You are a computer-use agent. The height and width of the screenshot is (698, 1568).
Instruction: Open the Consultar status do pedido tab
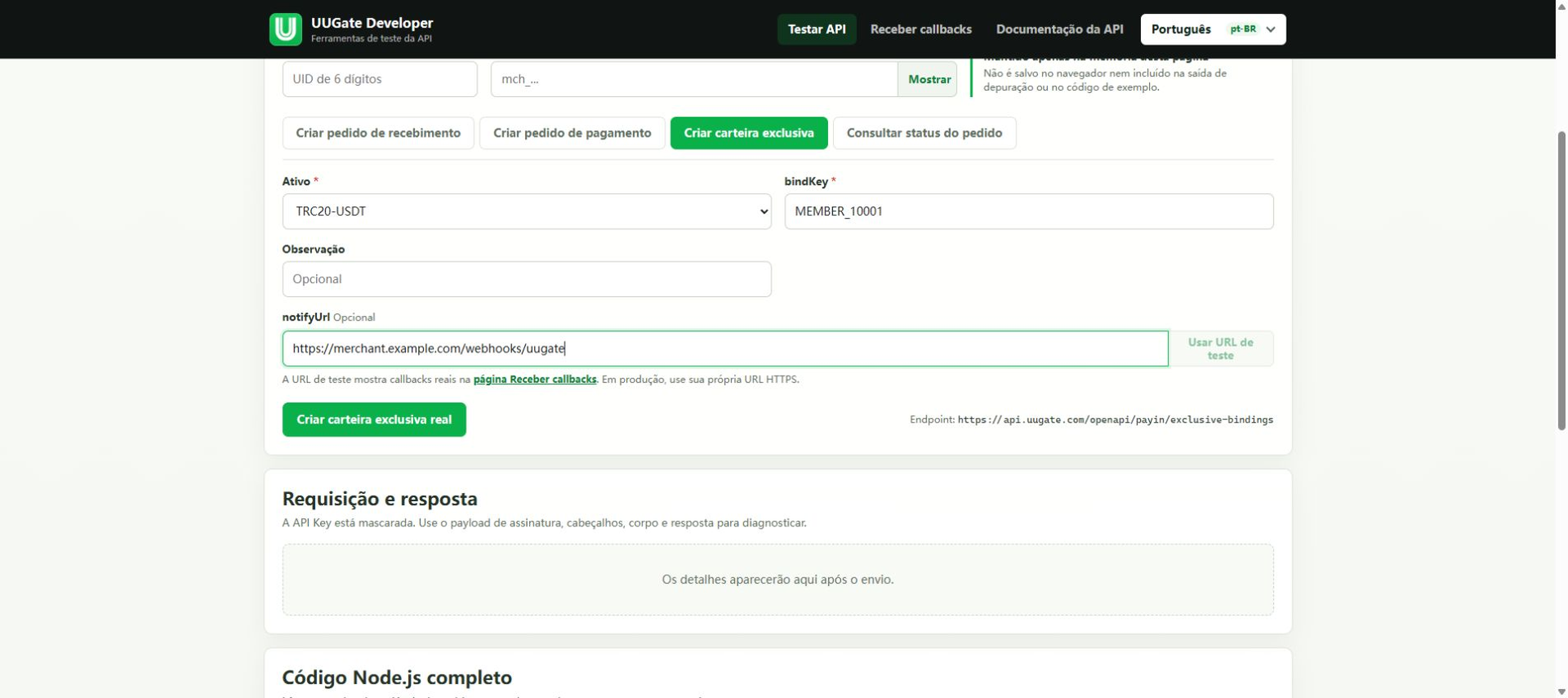[x=924, y=133]
